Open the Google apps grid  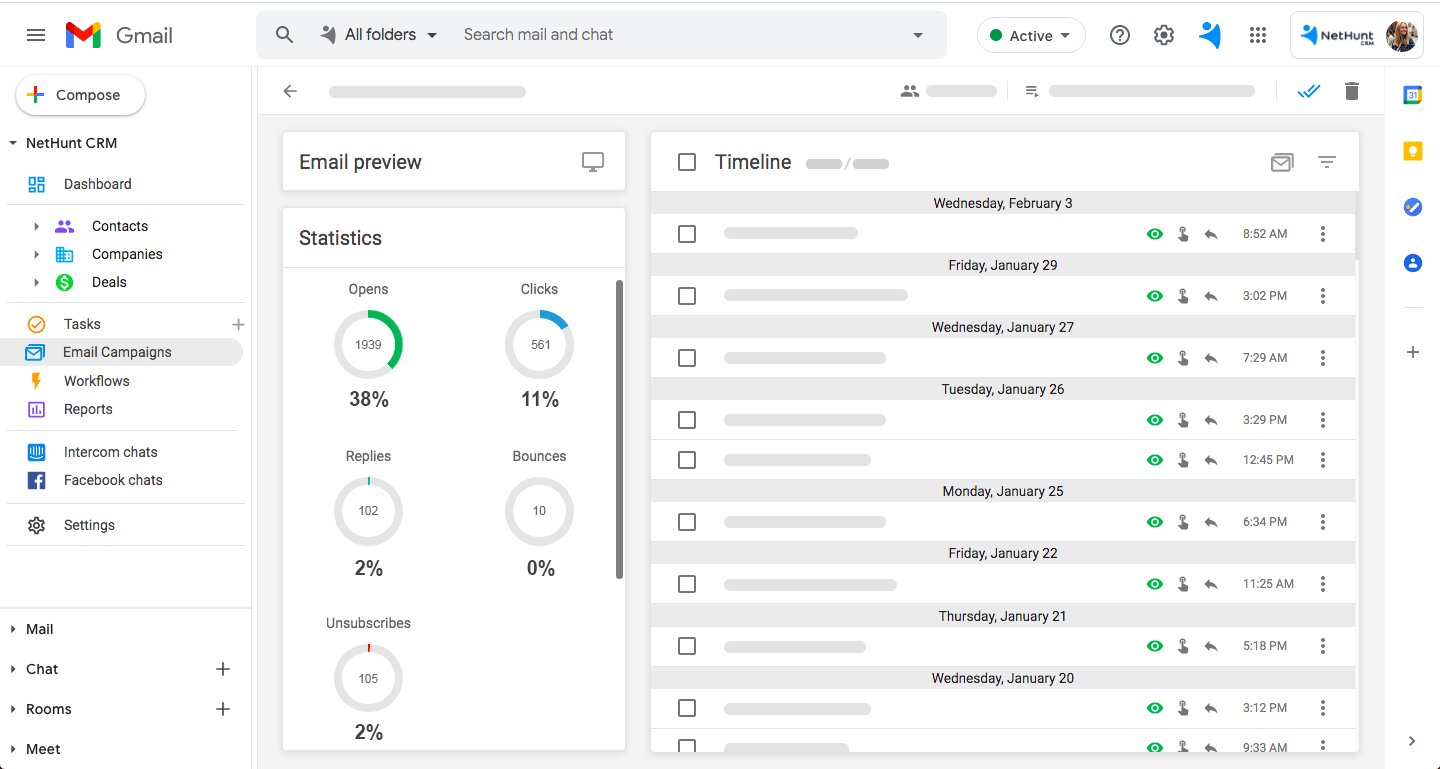(x=1258, y=35)
